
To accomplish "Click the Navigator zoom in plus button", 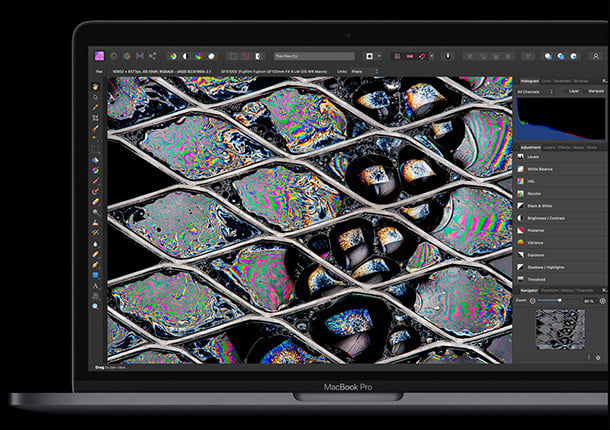I will pyautogui.click(x=603, y=301).
